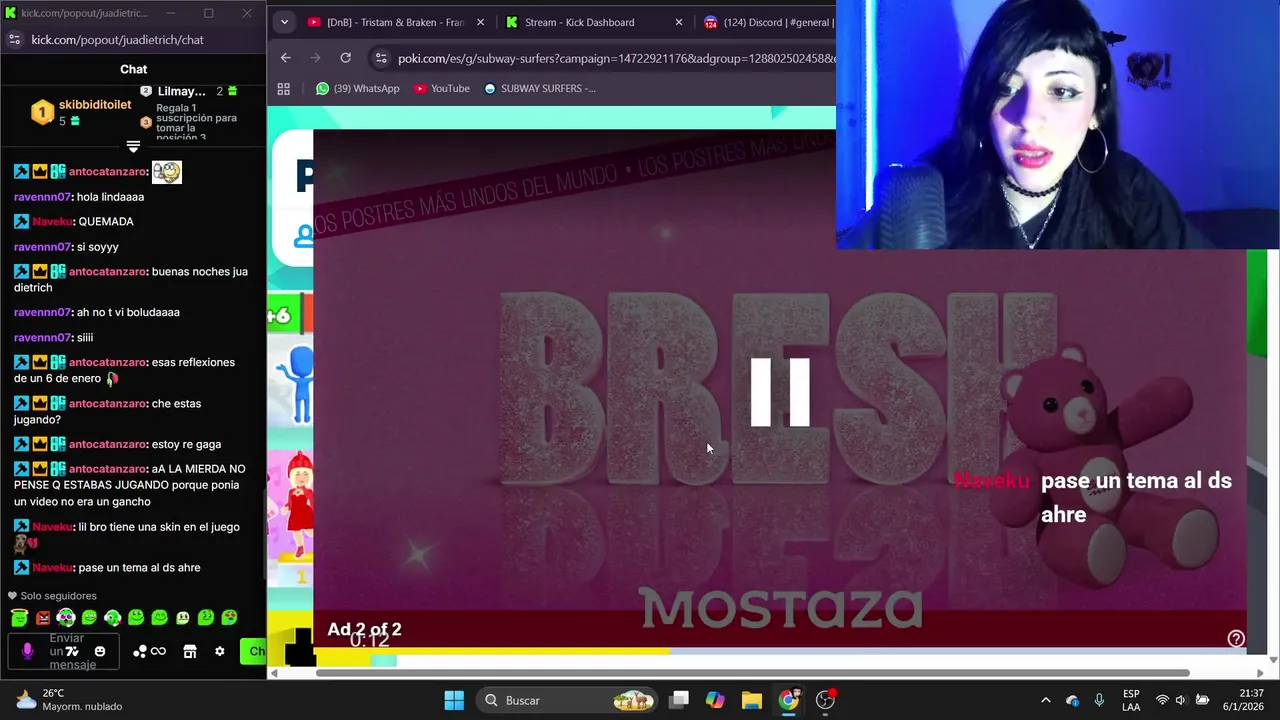Open the YouTube bookmark
The image size is (1280, 720).
pyautogui.click(x=441, y=88)
